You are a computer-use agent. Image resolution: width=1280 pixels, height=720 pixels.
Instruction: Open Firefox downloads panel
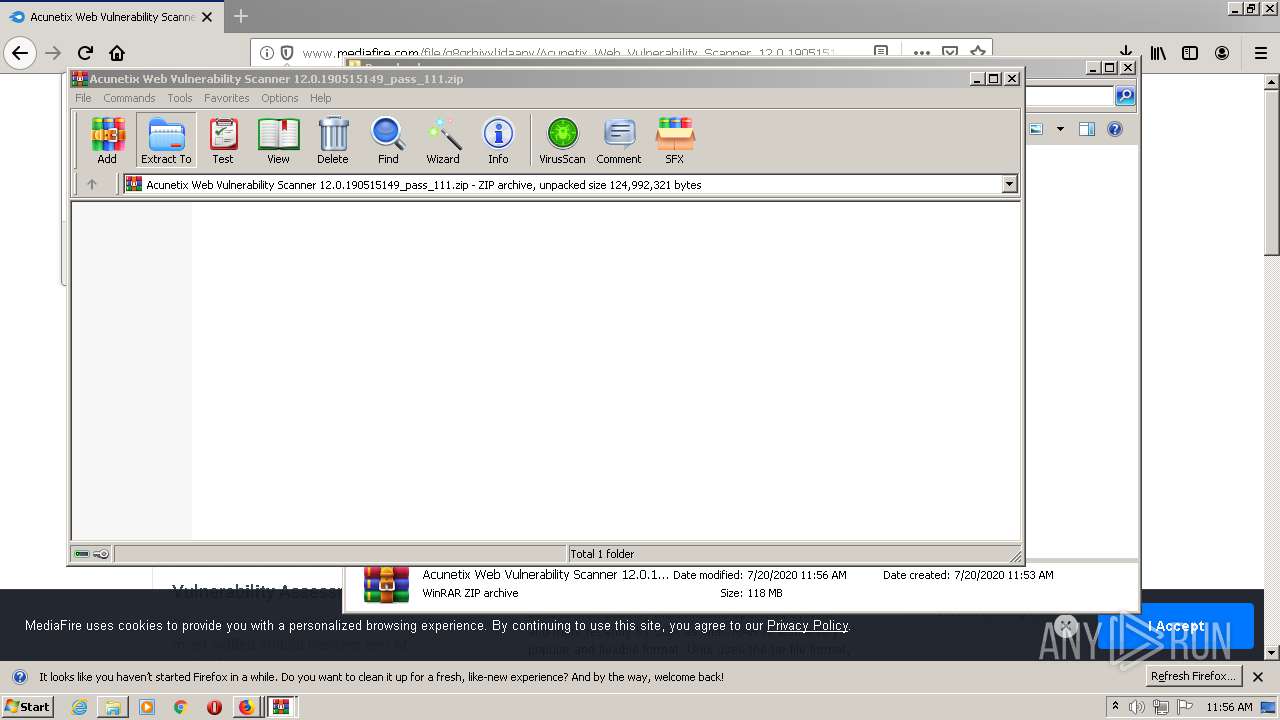(x=1126, y=53)
